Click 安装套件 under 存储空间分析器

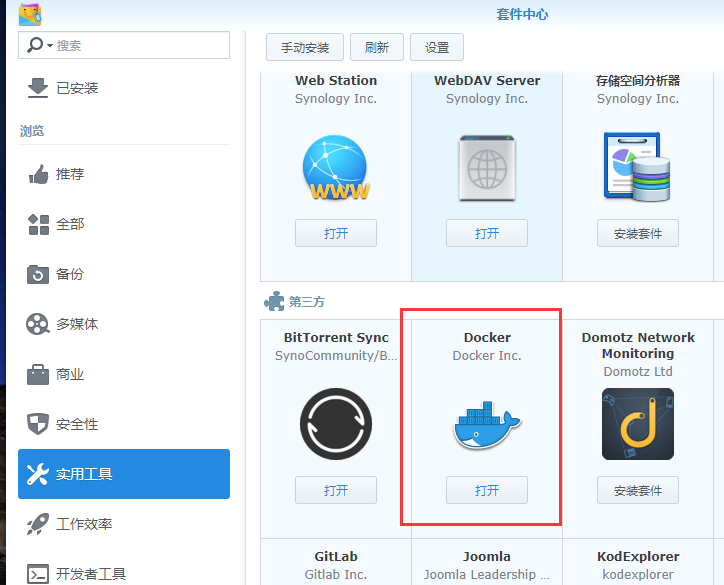coord(638,233)
